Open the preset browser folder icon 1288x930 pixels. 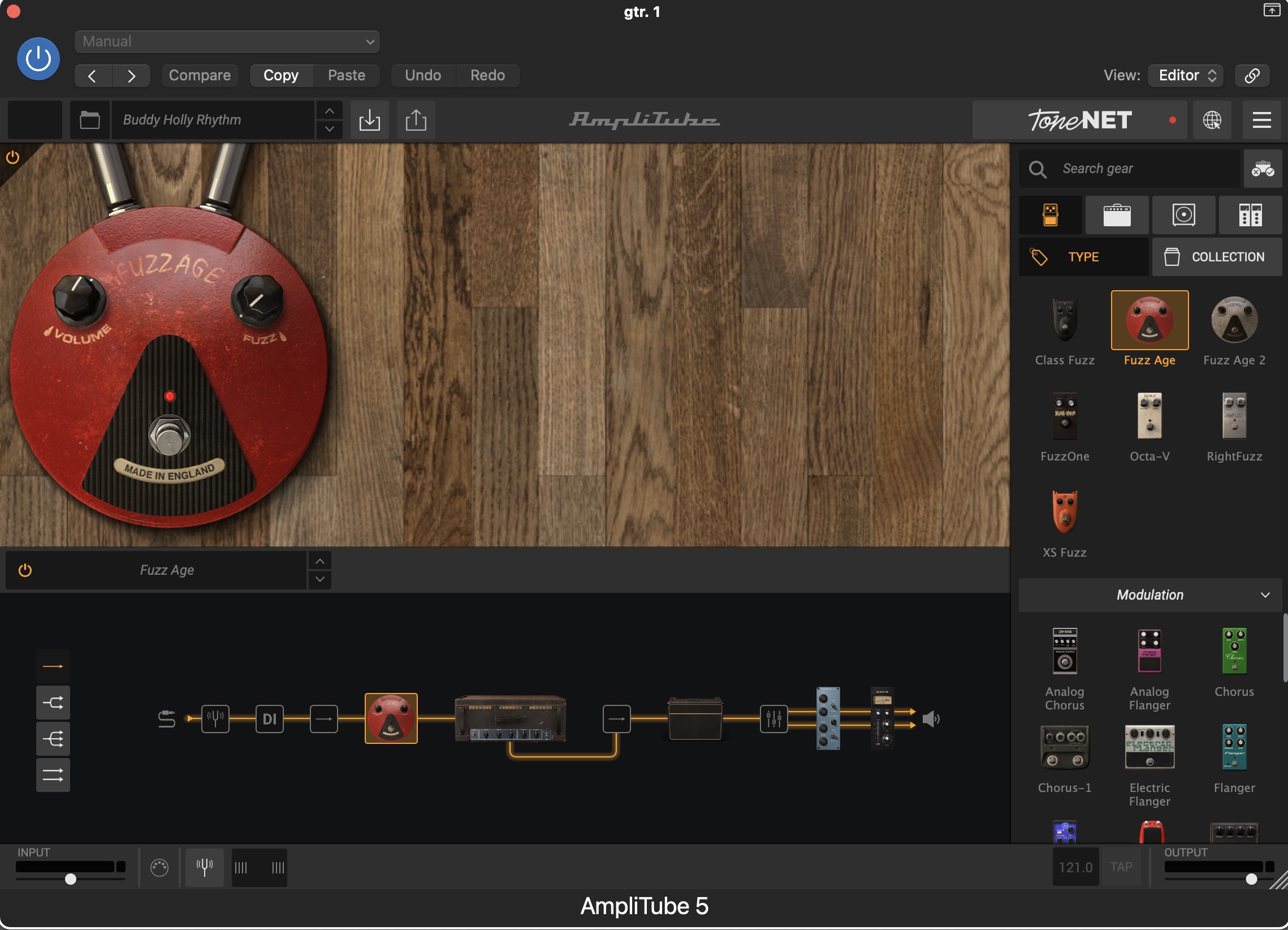[90, 120]
